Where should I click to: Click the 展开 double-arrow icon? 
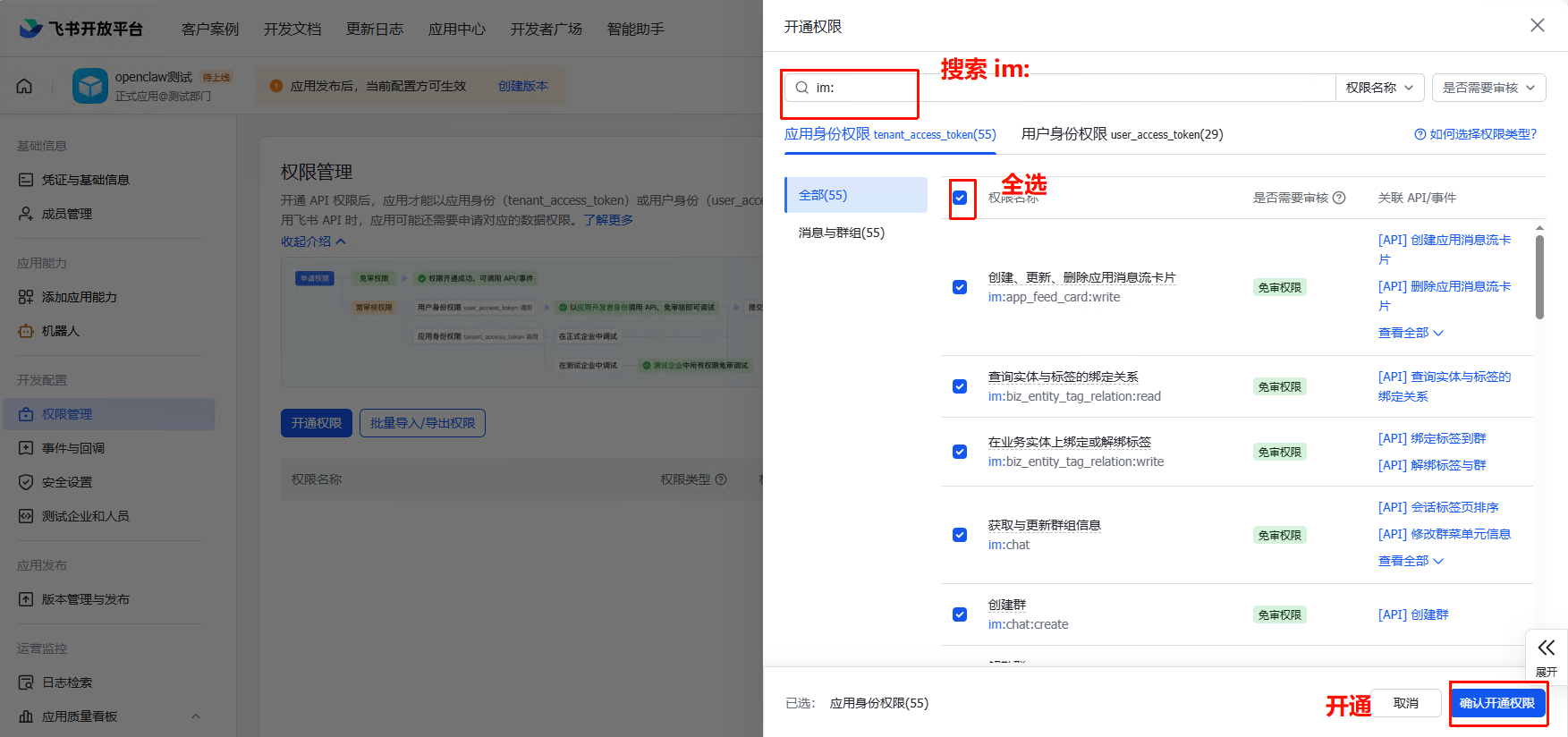point(1546,648)
